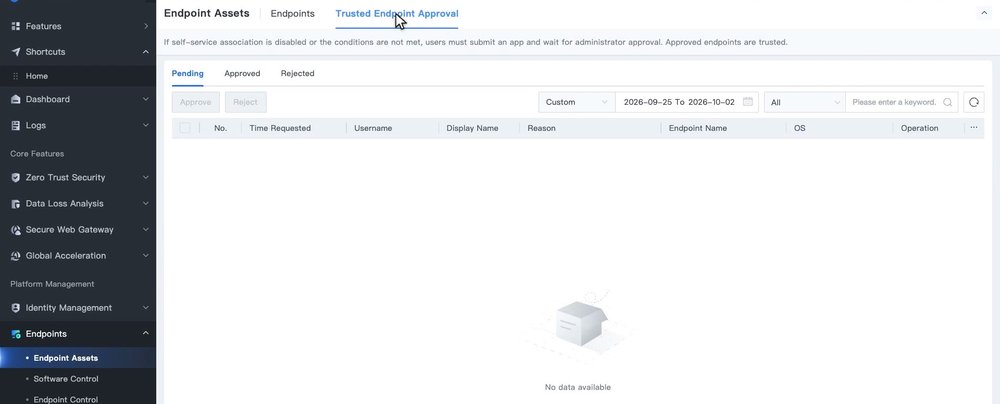Click the OS column header
Viewport: 1000px width, 404px height.
coord(800,128)
